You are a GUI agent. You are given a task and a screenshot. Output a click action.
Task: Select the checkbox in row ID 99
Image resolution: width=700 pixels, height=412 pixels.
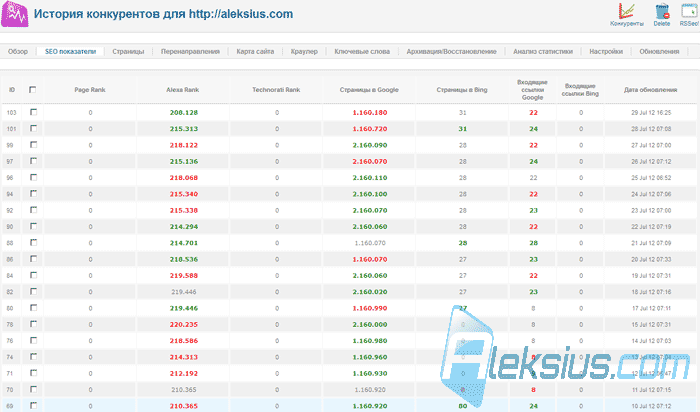click(33, 145)
